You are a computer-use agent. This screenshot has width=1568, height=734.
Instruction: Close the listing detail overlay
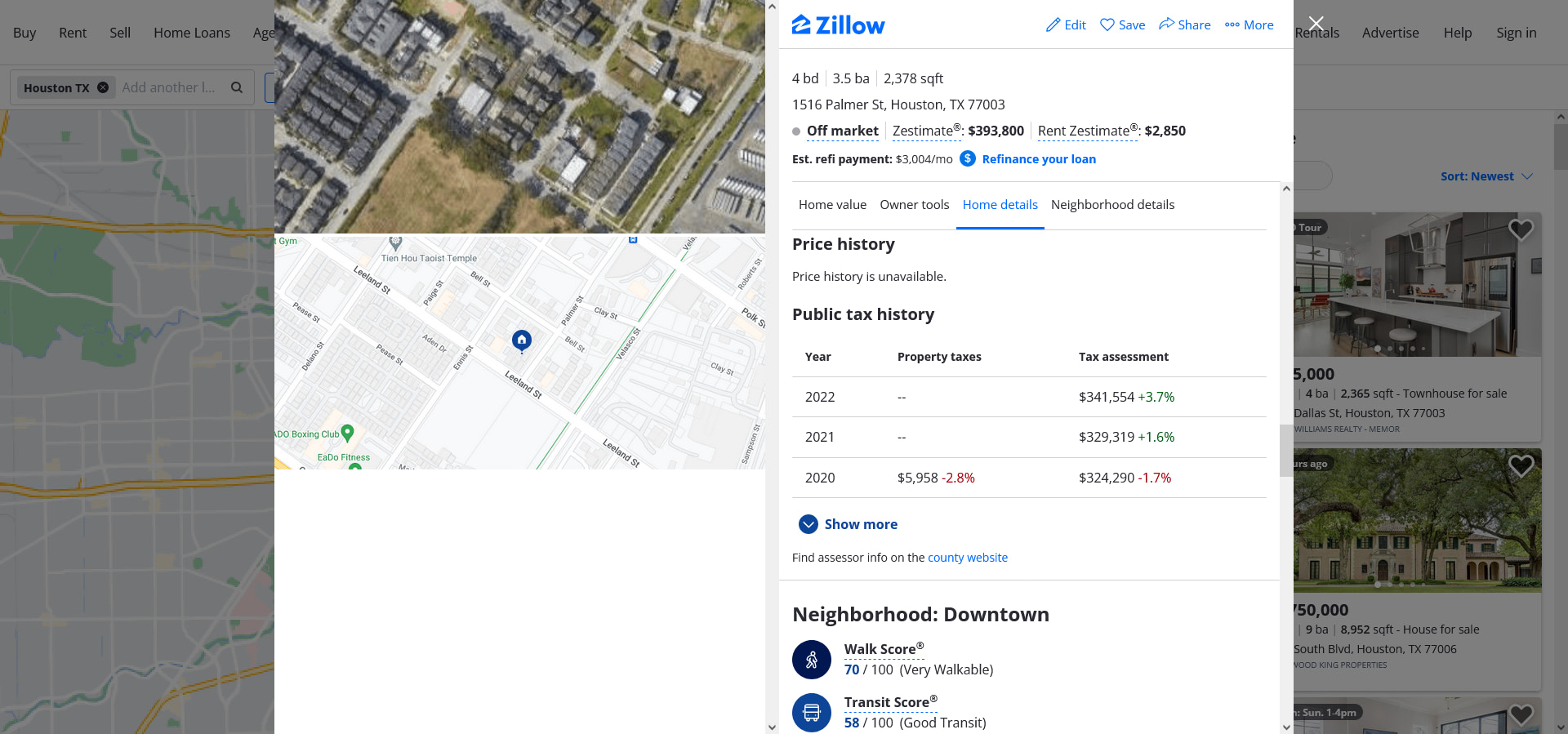point(1316,24)
